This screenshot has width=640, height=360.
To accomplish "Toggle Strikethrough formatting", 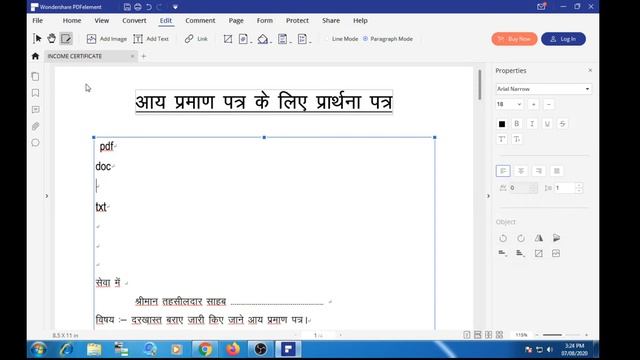I will pos(562,123).
